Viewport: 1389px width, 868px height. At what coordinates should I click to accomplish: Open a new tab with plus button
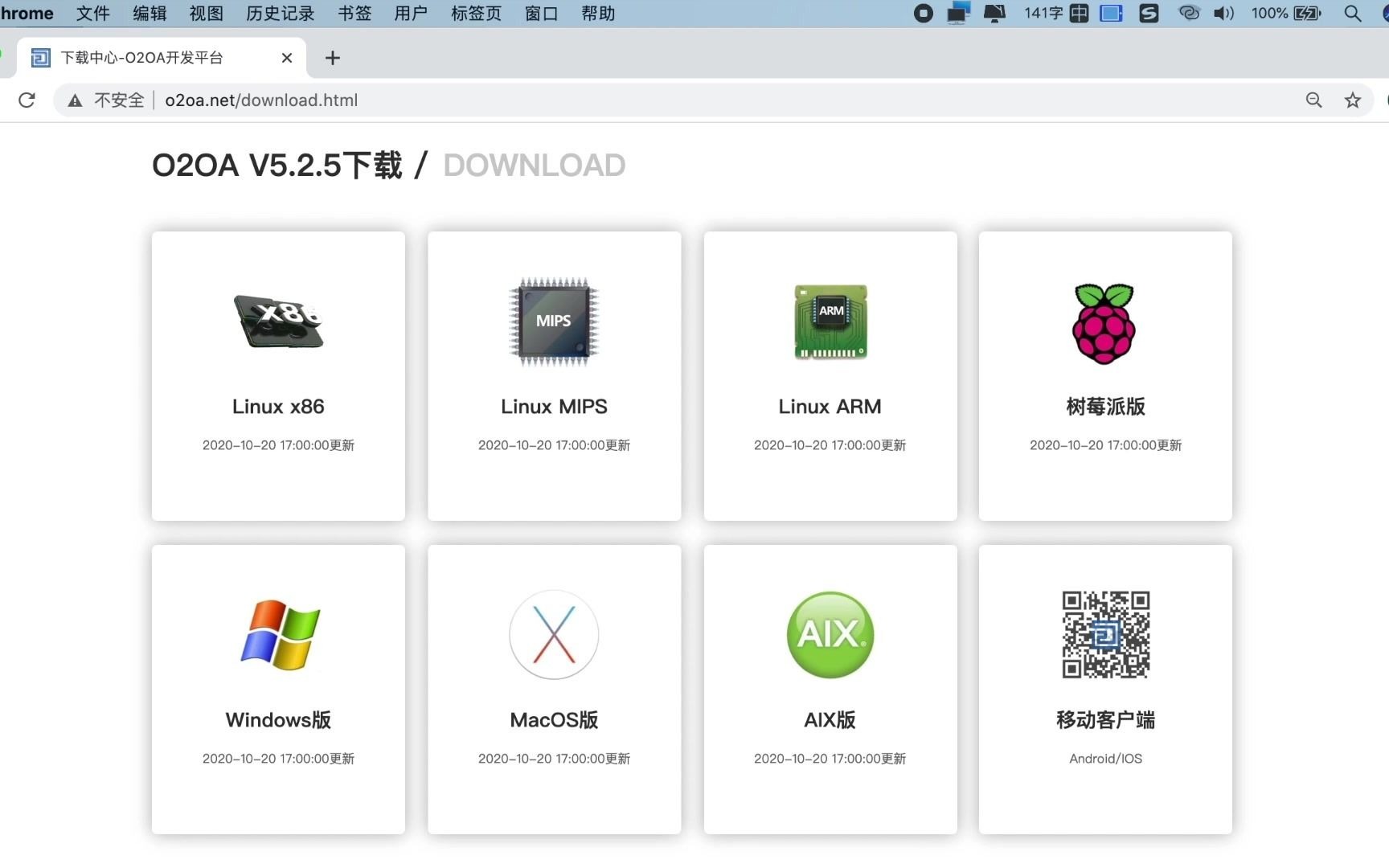332,58
